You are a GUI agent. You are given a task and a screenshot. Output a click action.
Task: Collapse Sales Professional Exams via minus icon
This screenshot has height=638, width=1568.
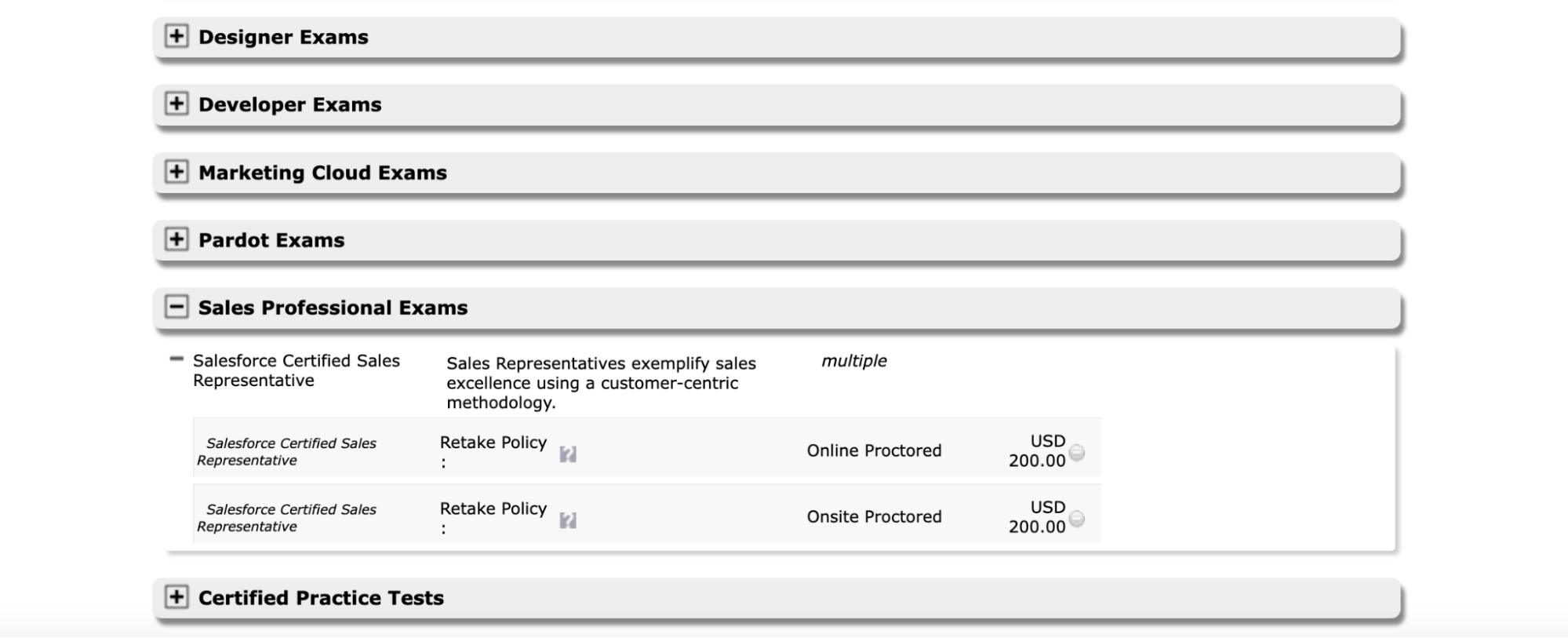(176, 307)
